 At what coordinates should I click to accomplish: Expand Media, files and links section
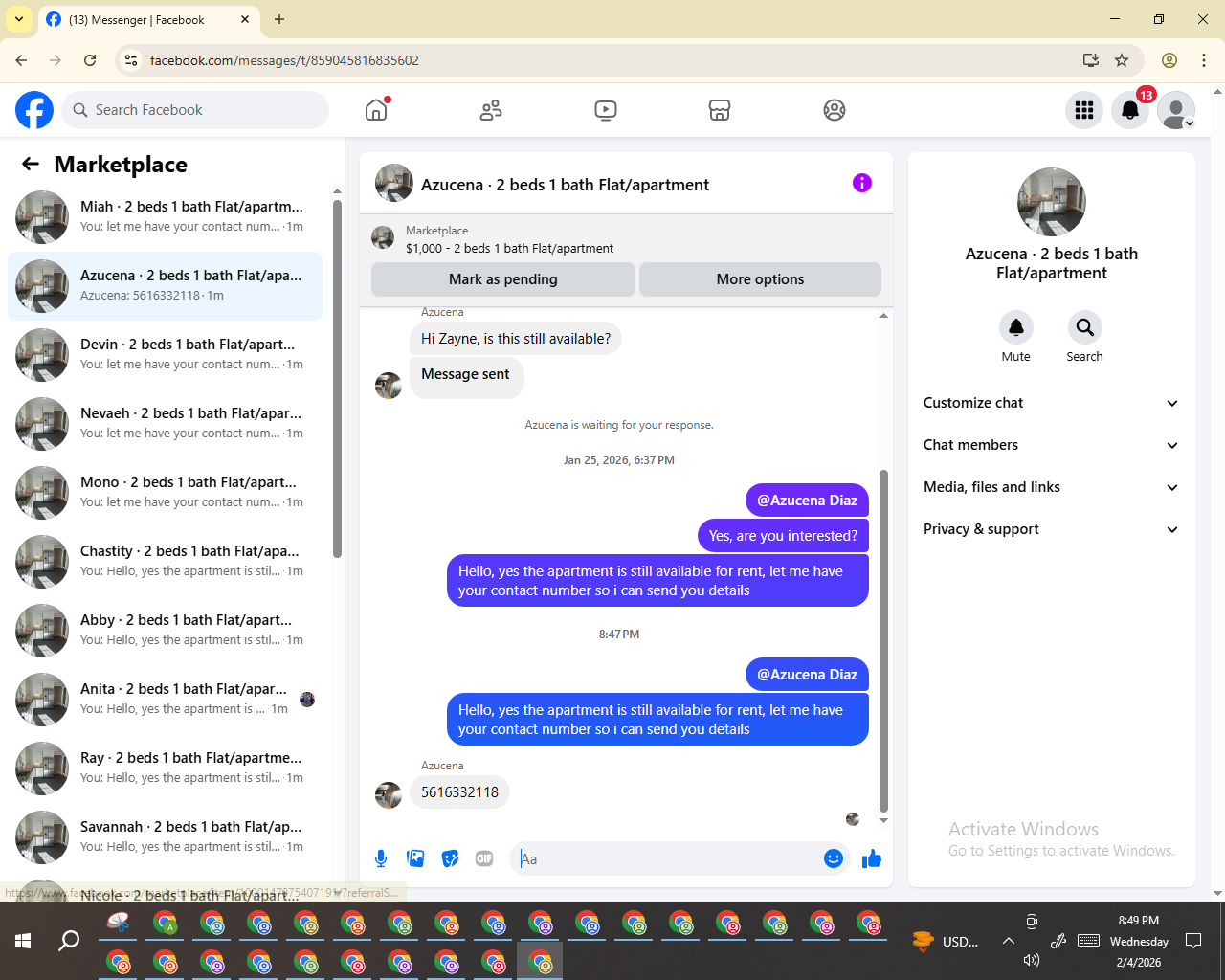pos(1051,487)
